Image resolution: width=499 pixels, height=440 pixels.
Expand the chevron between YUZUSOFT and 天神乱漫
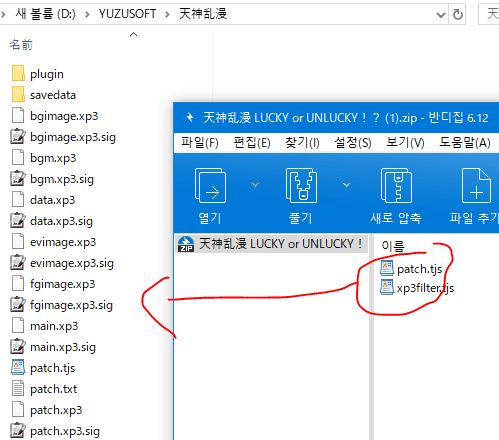click(167, 14)
